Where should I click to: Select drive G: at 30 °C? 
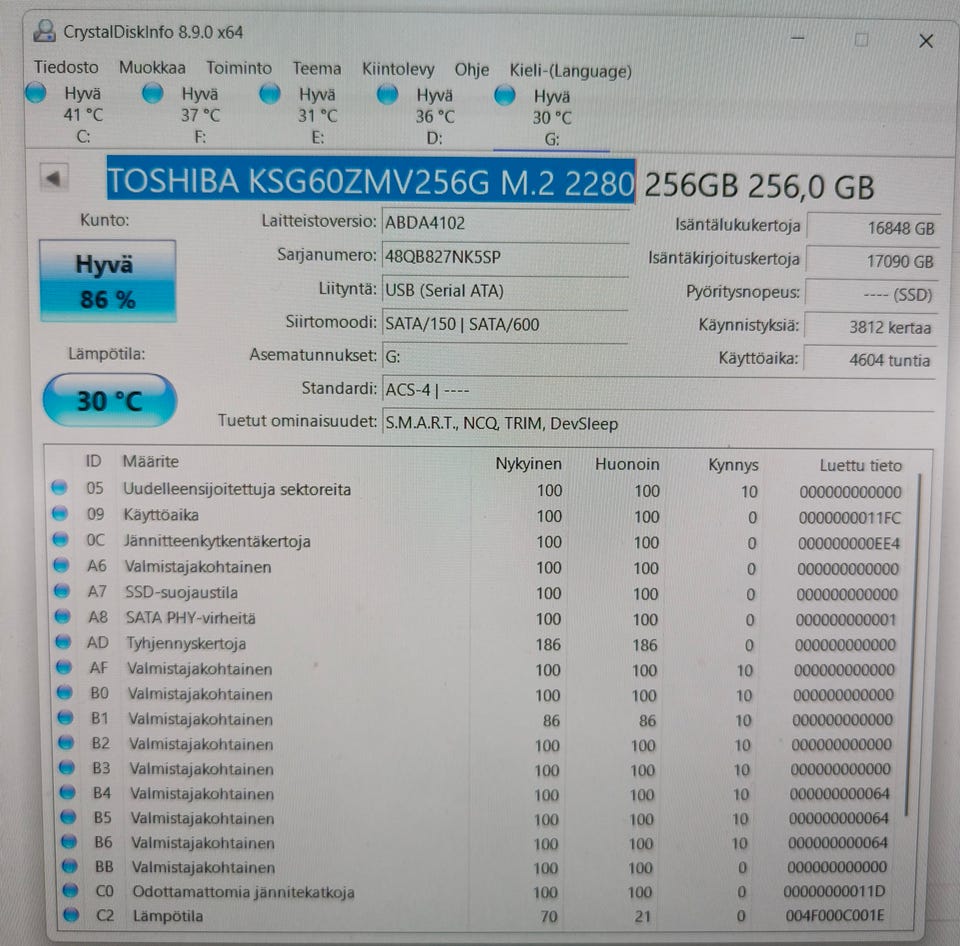click(x=551, y=117)
